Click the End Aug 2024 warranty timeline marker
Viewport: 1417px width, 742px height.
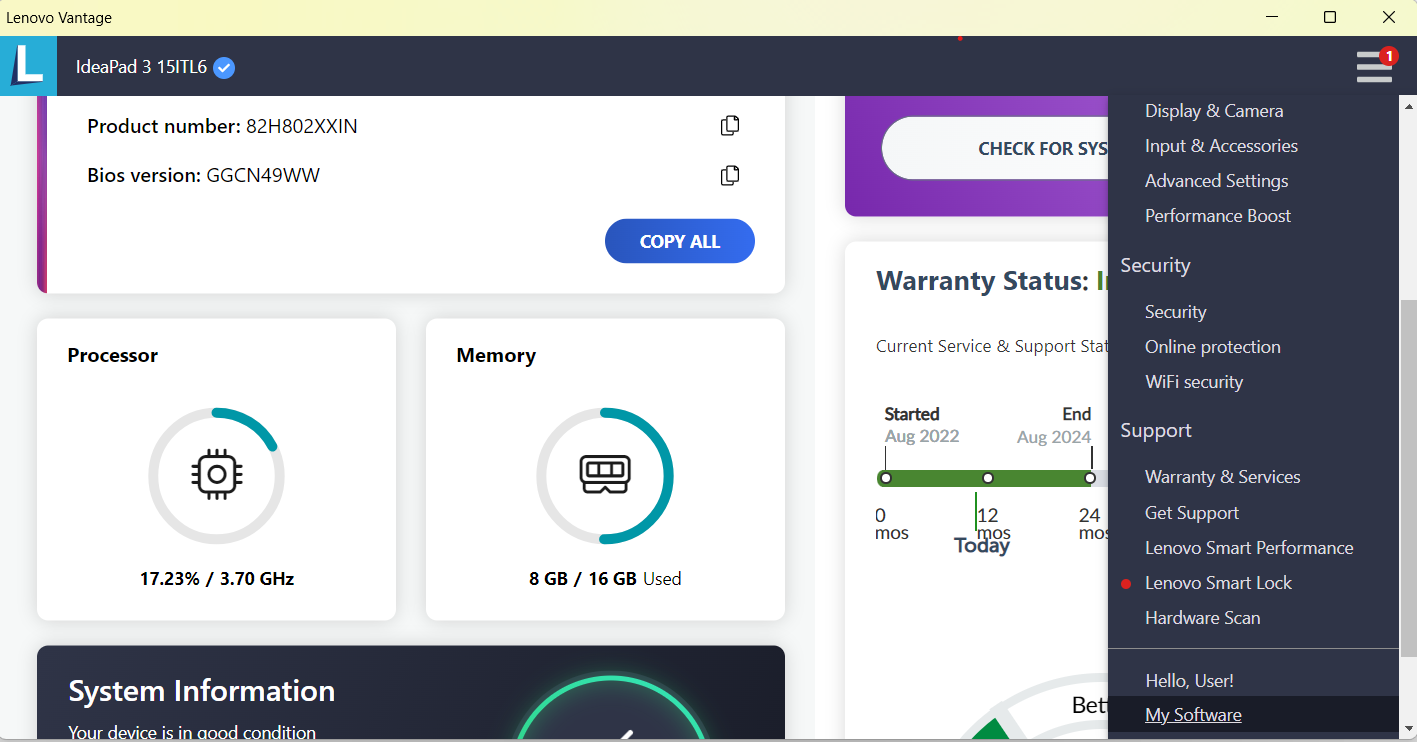pos(1090,478)
